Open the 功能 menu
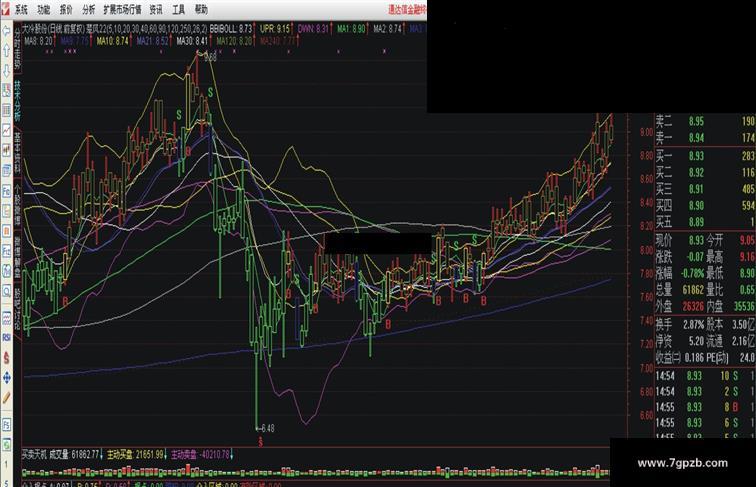756x487 pixels. coord(43,9)
